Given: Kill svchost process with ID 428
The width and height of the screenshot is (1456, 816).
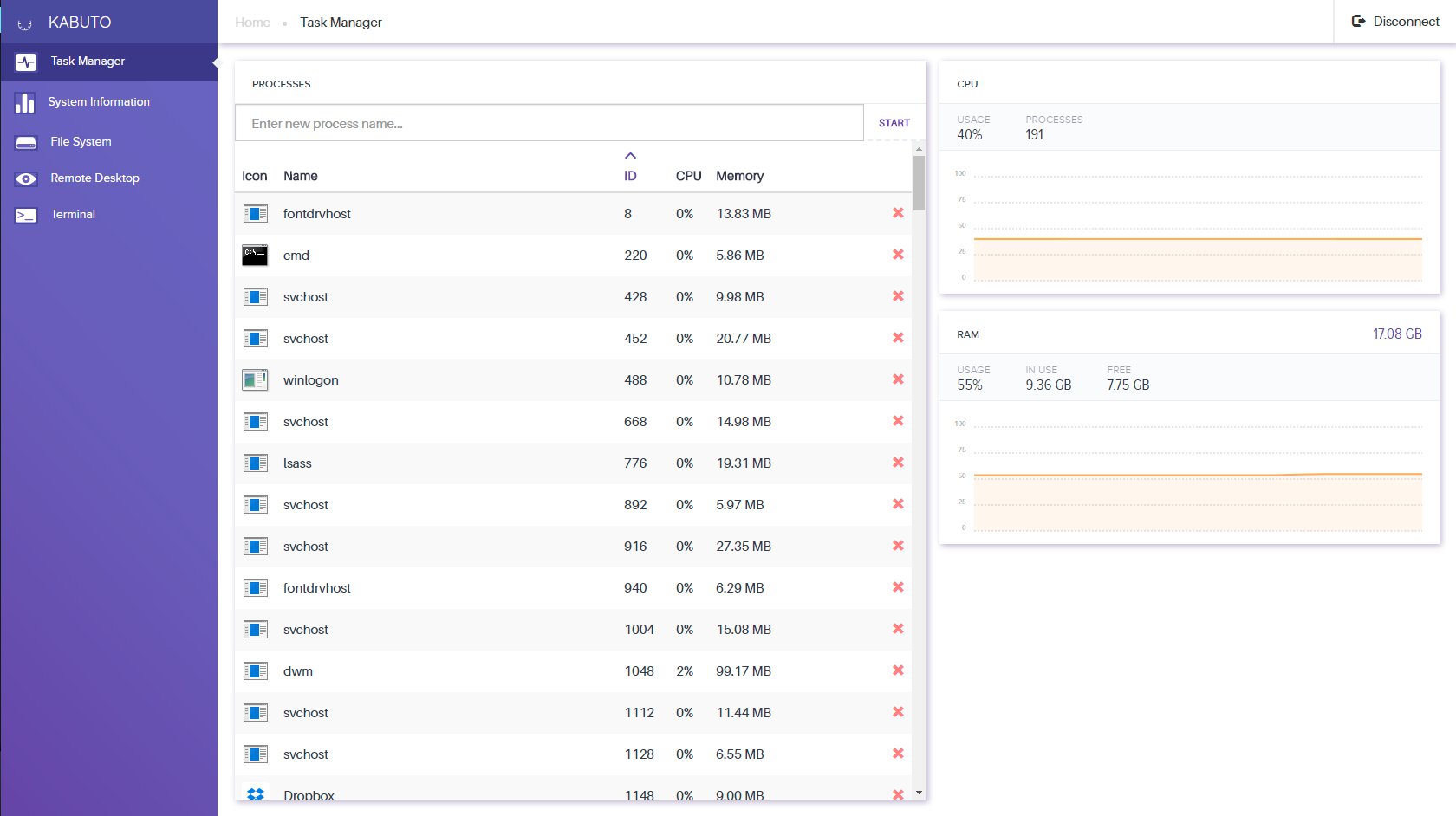Looking at the screenshot, I should coord(898,296).
